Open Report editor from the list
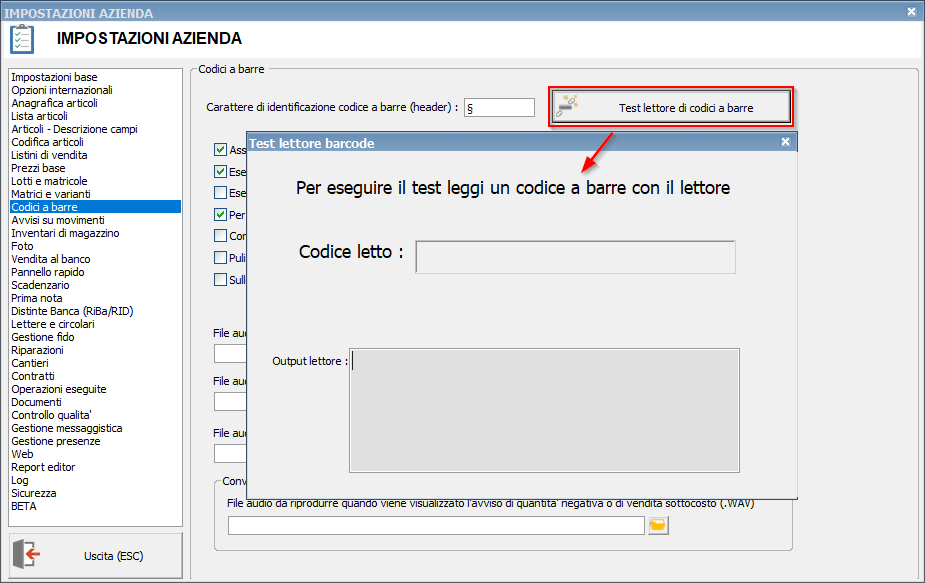 [43, 467]
